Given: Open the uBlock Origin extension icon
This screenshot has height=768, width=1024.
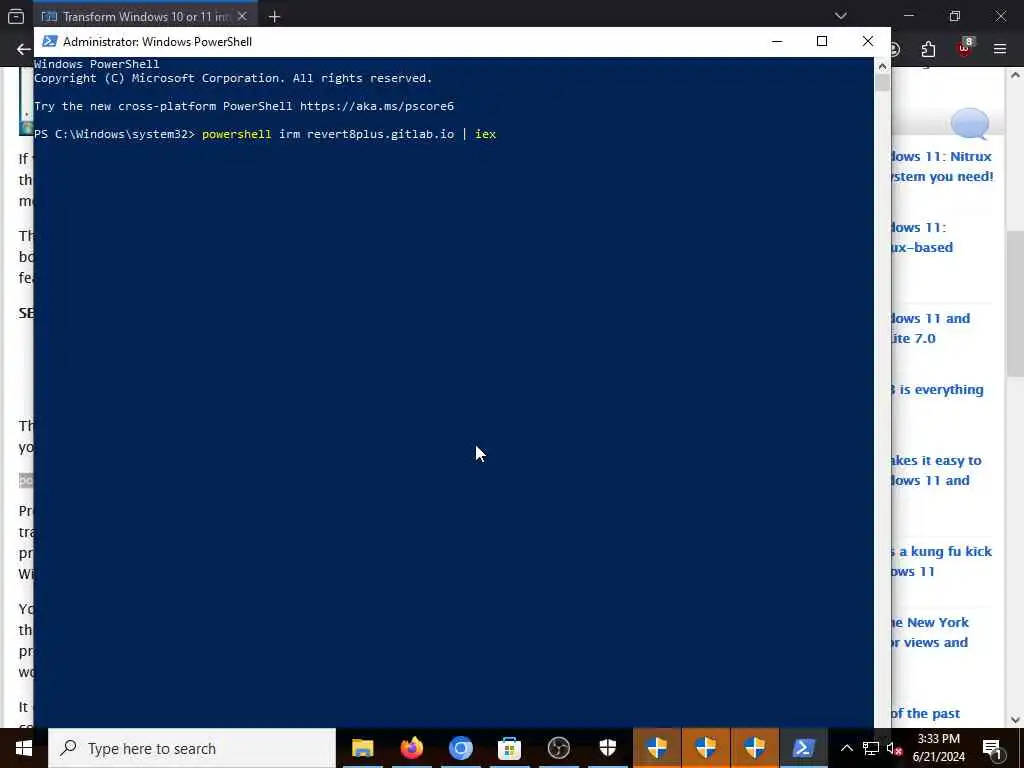Looking at the screenshot, I should click(965, 48).
